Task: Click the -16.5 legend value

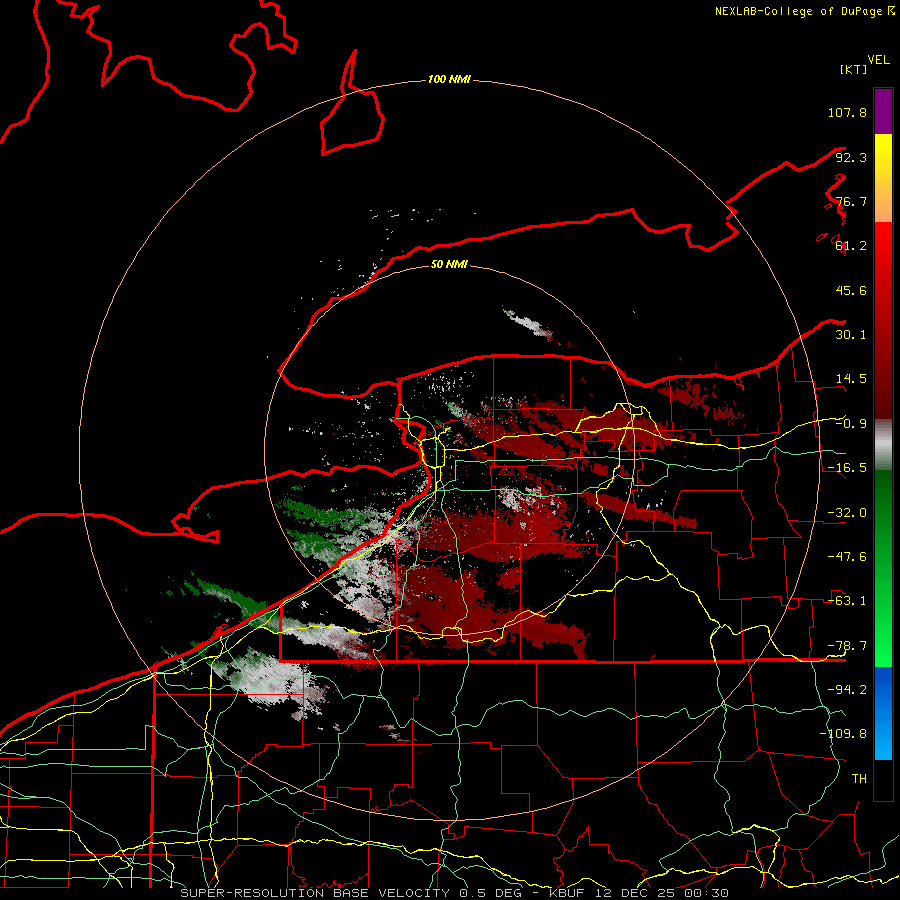Action: point(847,468)
